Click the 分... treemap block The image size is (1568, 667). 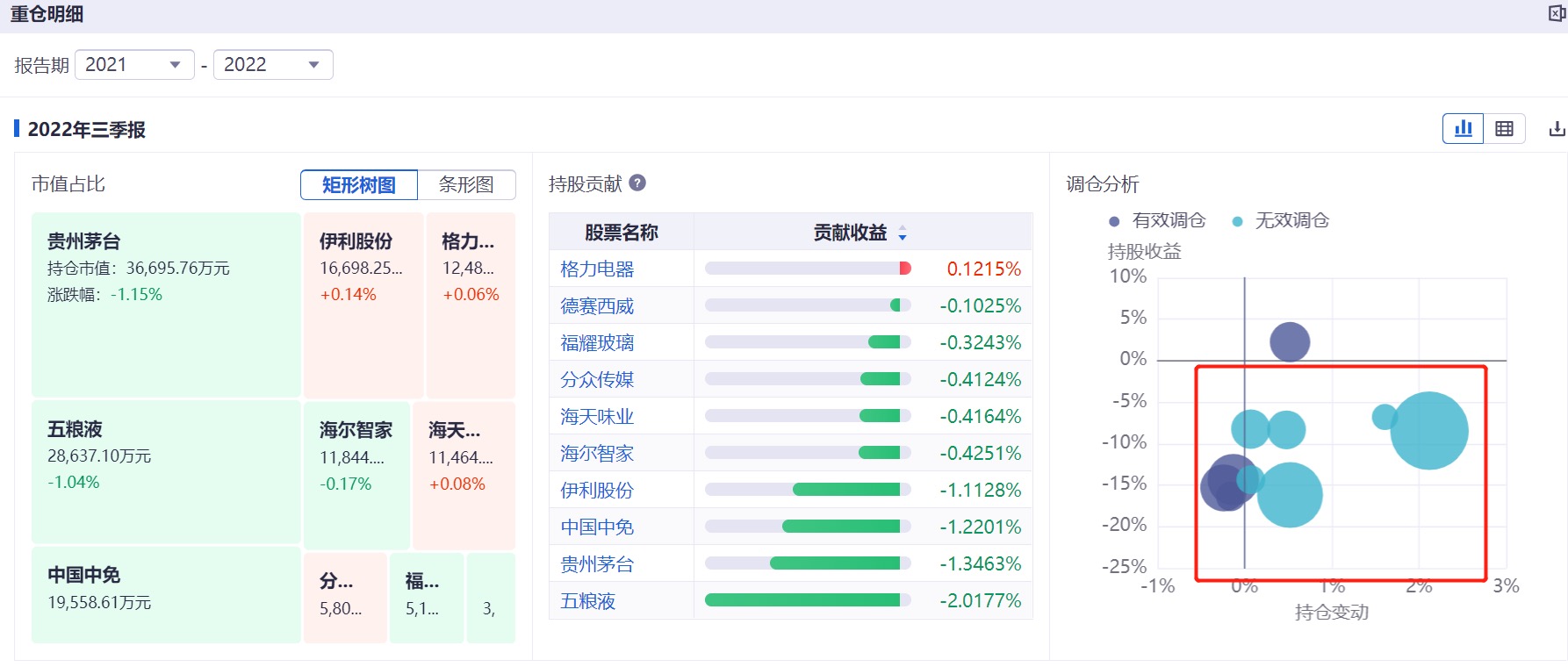point(345,598)
